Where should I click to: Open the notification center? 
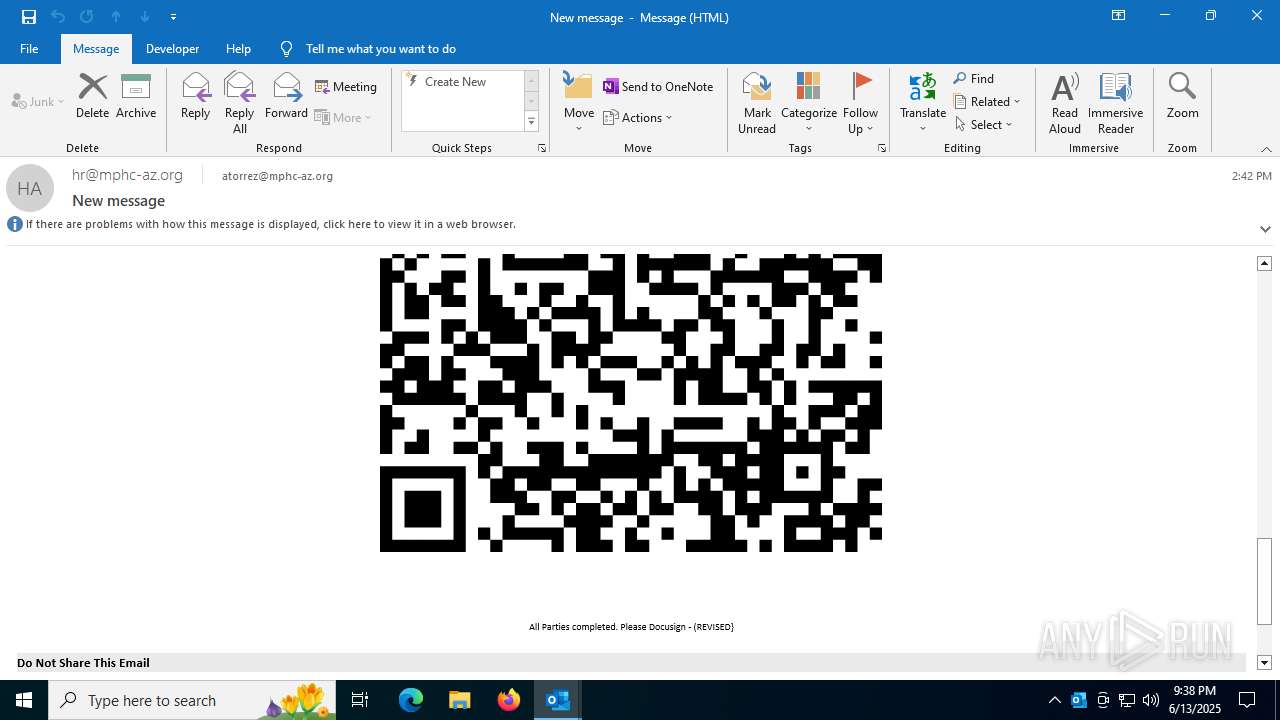(x=1247, y=700)
